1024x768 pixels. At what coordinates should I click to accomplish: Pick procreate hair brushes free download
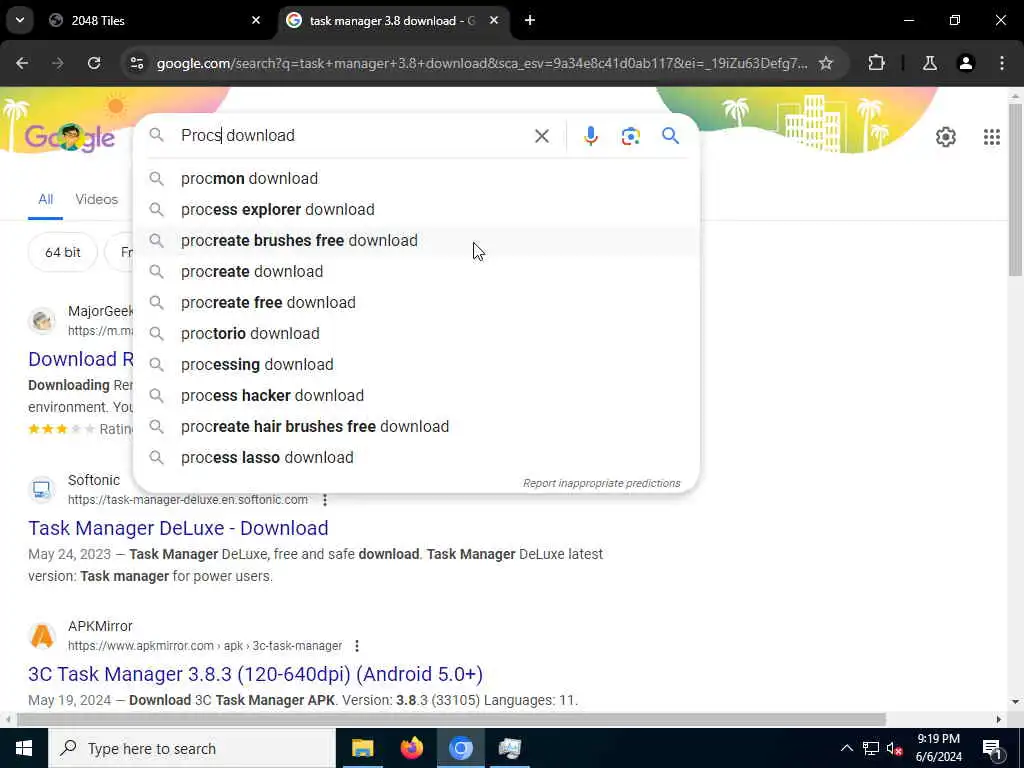[416, 426]
